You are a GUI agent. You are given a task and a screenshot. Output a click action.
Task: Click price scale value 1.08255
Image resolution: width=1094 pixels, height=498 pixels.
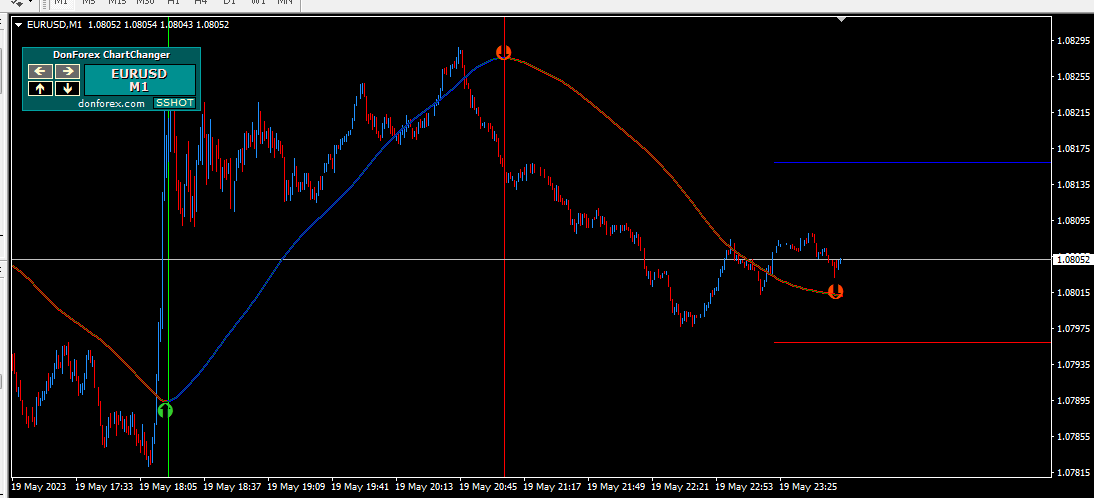[x=1074, y=76]
